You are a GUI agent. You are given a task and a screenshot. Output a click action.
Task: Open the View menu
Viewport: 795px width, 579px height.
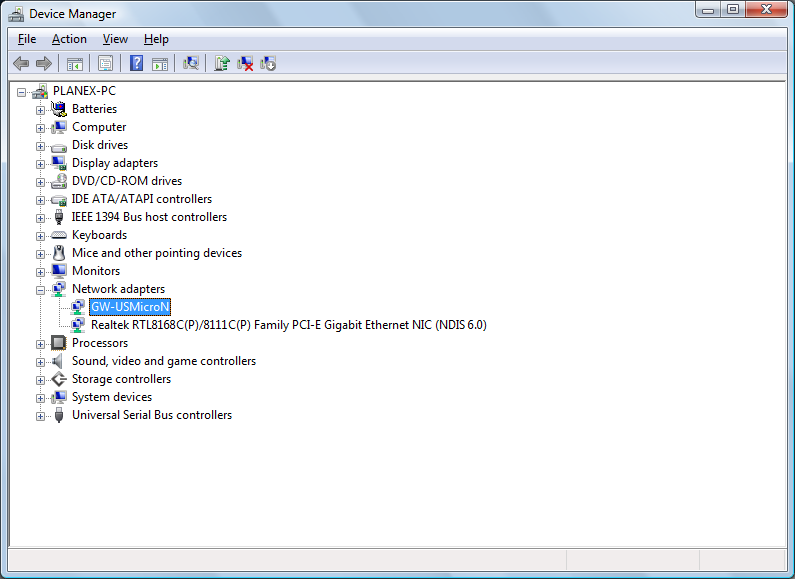point(115,39)
